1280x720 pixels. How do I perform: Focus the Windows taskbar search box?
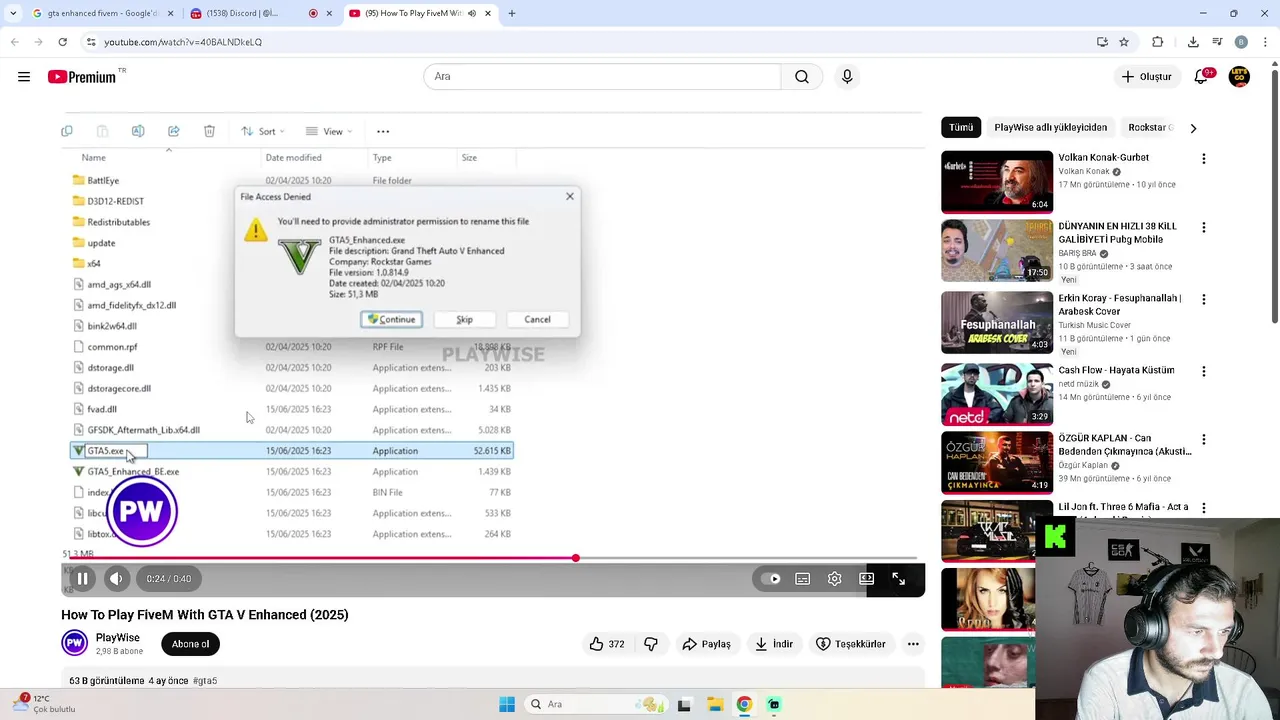(595, 704)
